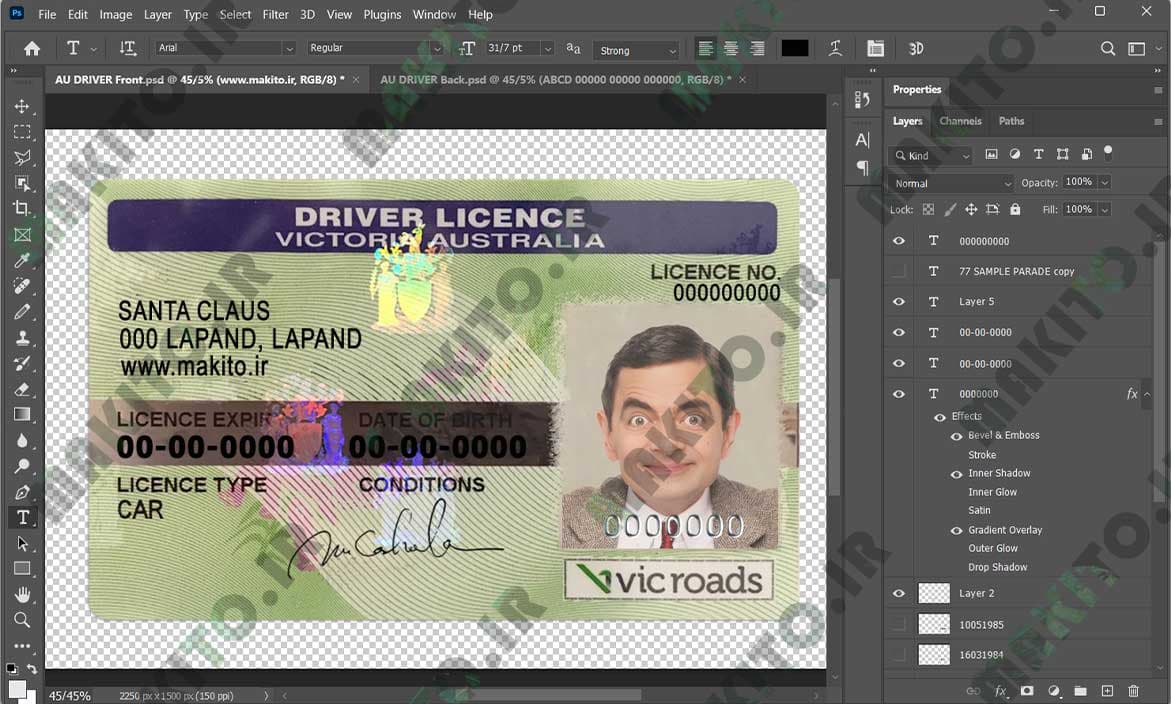Click the swap foreground/background colors arrow
Image resolution: width=1171 pixels, height=704 pixels.
[x=32, y=668]
